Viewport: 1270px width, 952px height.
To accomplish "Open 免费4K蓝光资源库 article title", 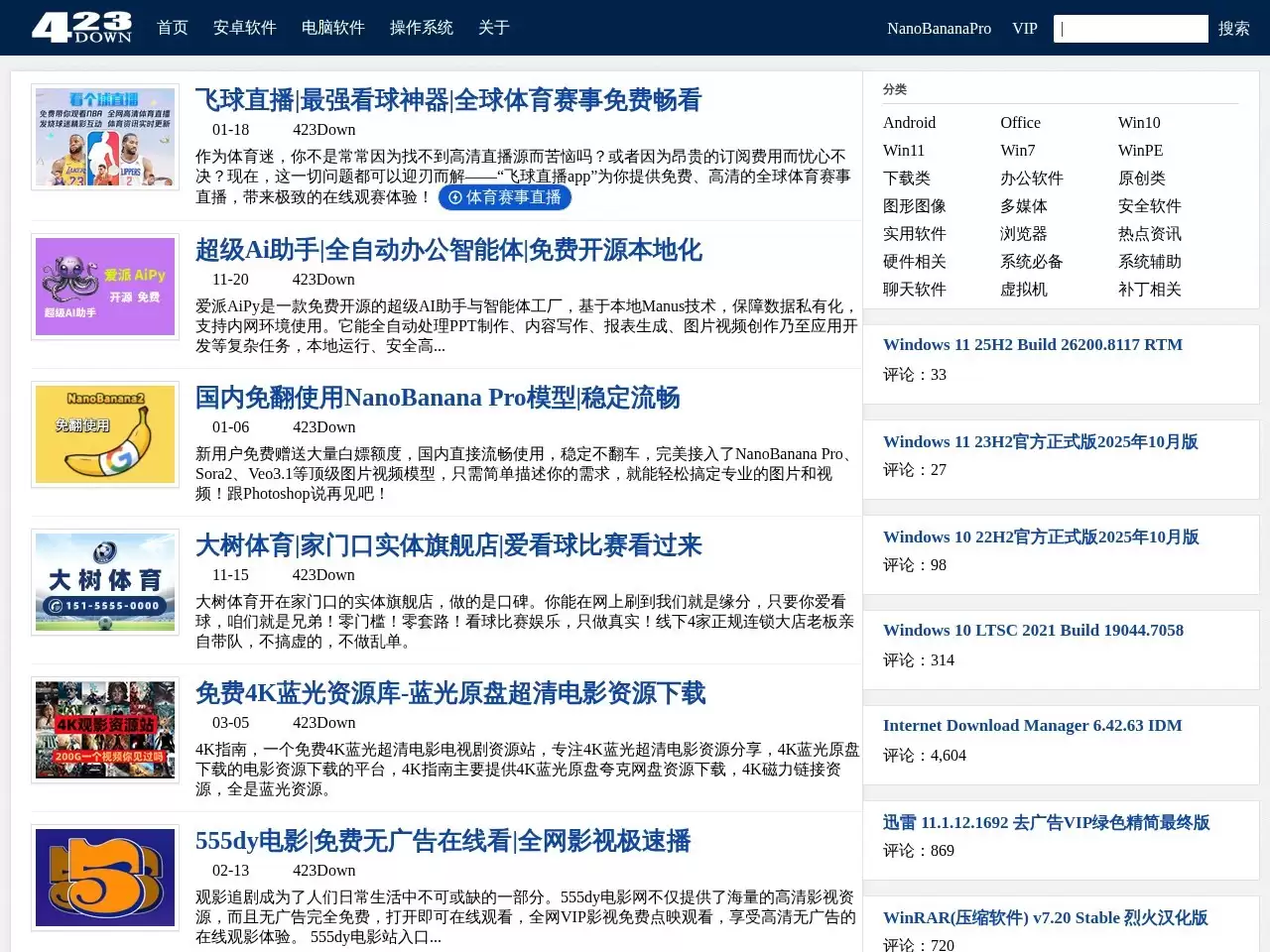I will point(450,693).
